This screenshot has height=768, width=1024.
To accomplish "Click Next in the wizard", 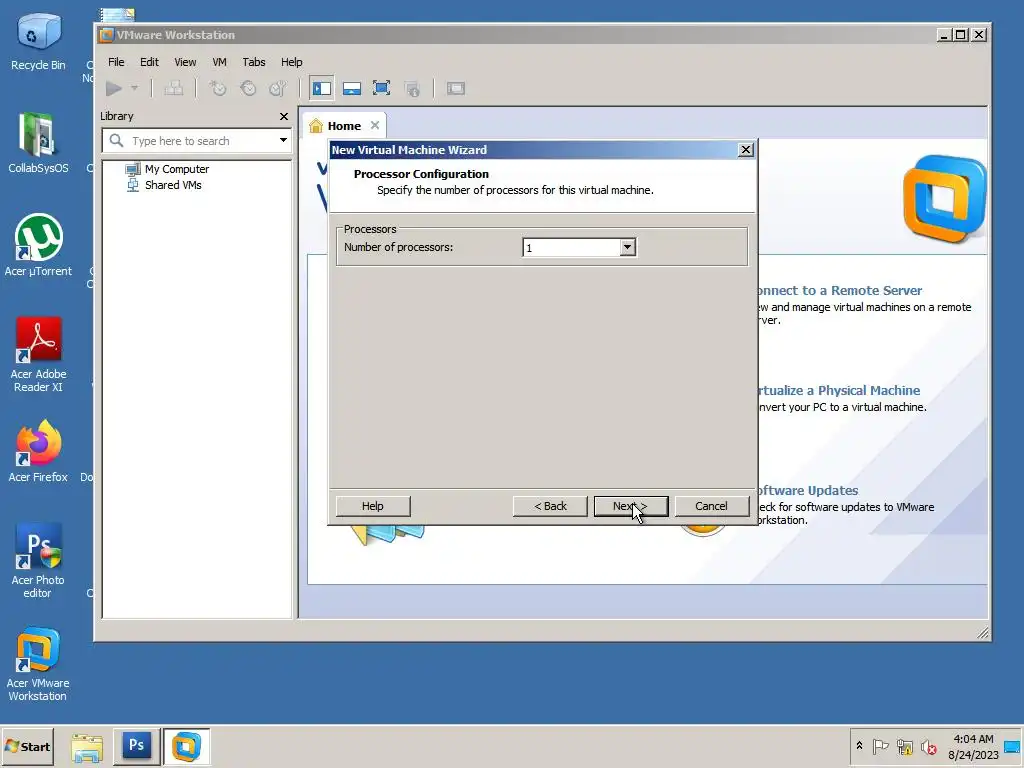I will (631, 506).
